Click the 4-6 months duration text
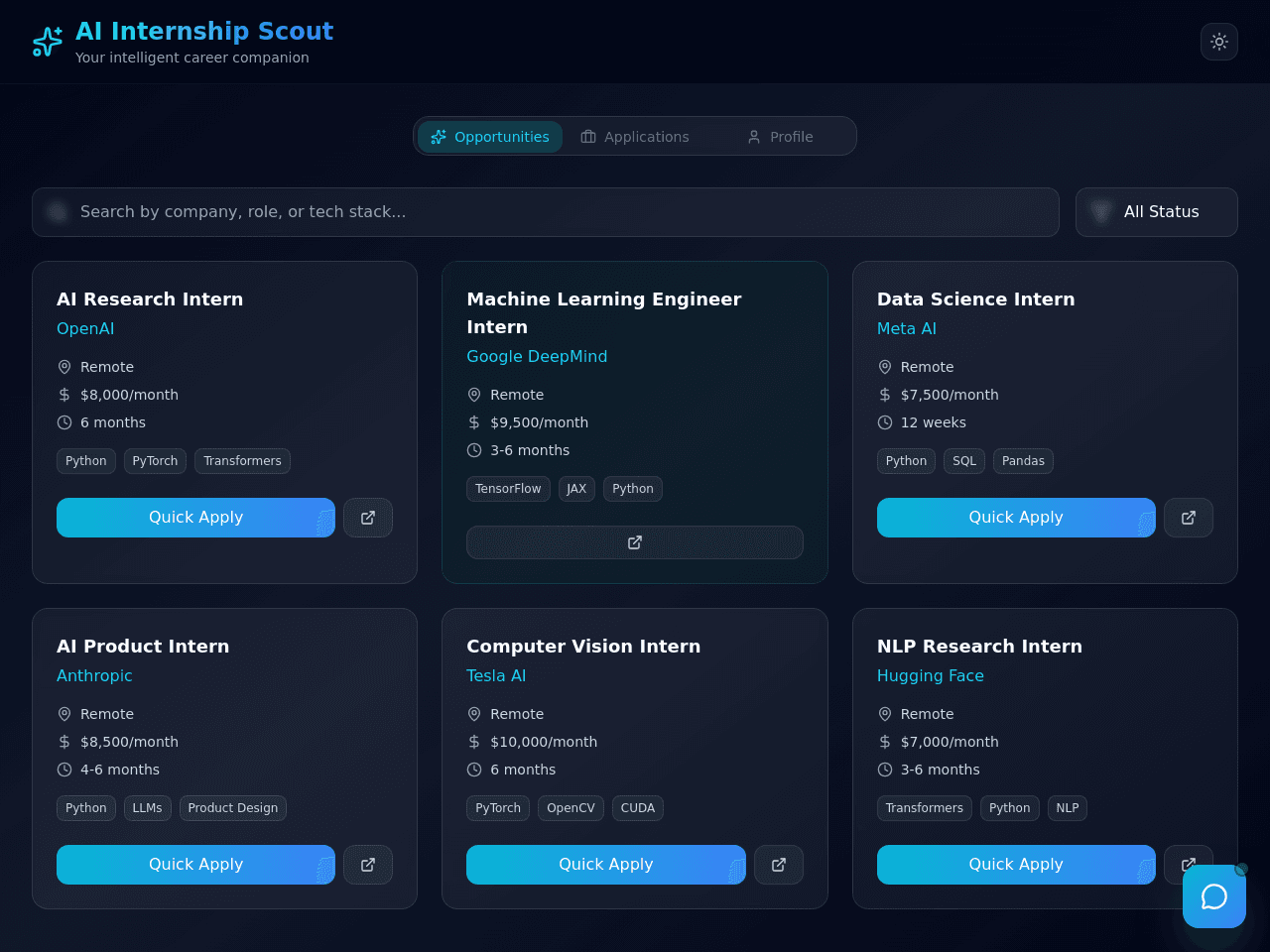The height and width of the screenshot is (952, 1270). pyautogui.click(x=120, y=770)
